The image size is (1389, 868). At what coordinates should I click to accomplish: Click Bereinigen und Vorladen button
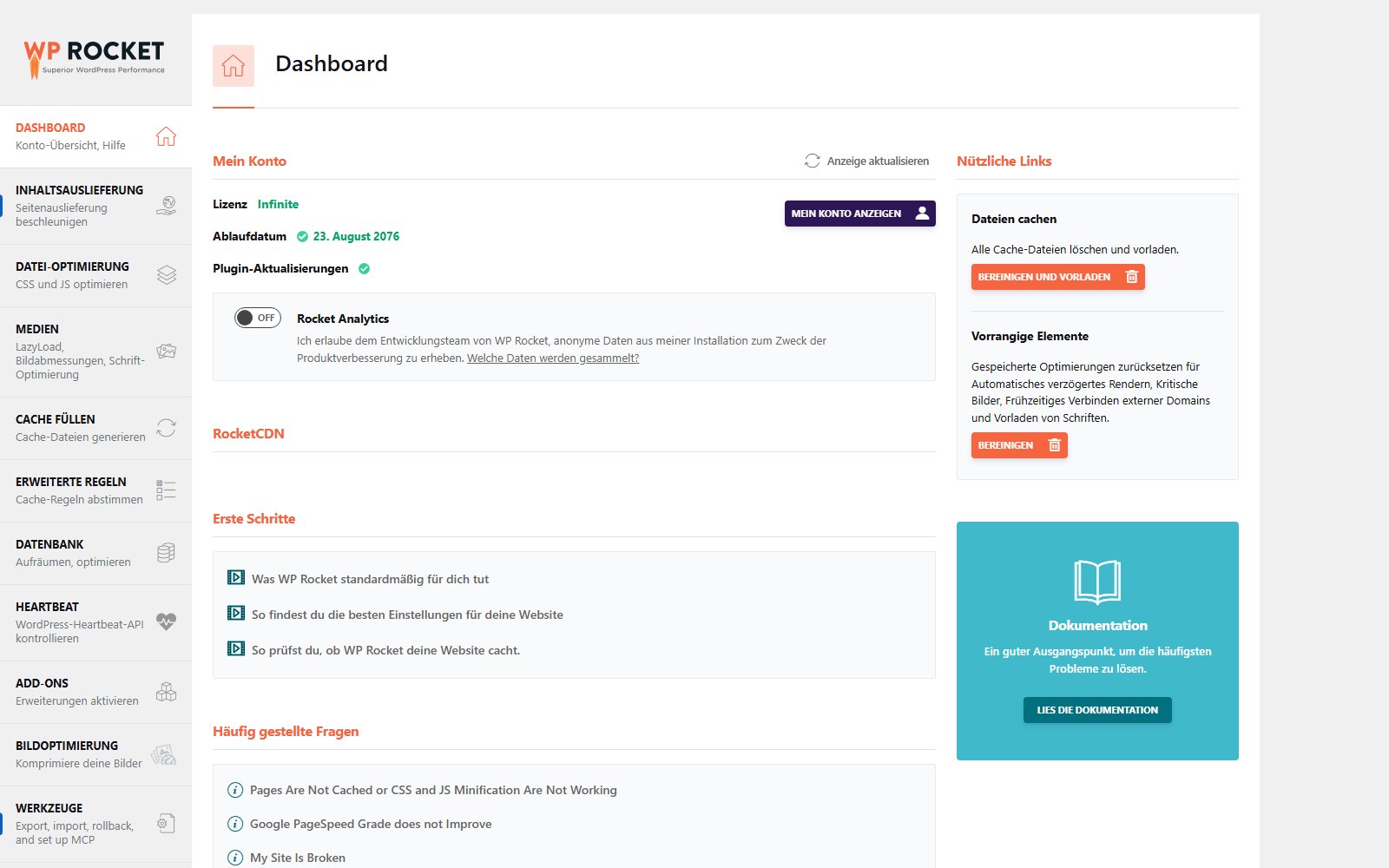point(1057,277)
